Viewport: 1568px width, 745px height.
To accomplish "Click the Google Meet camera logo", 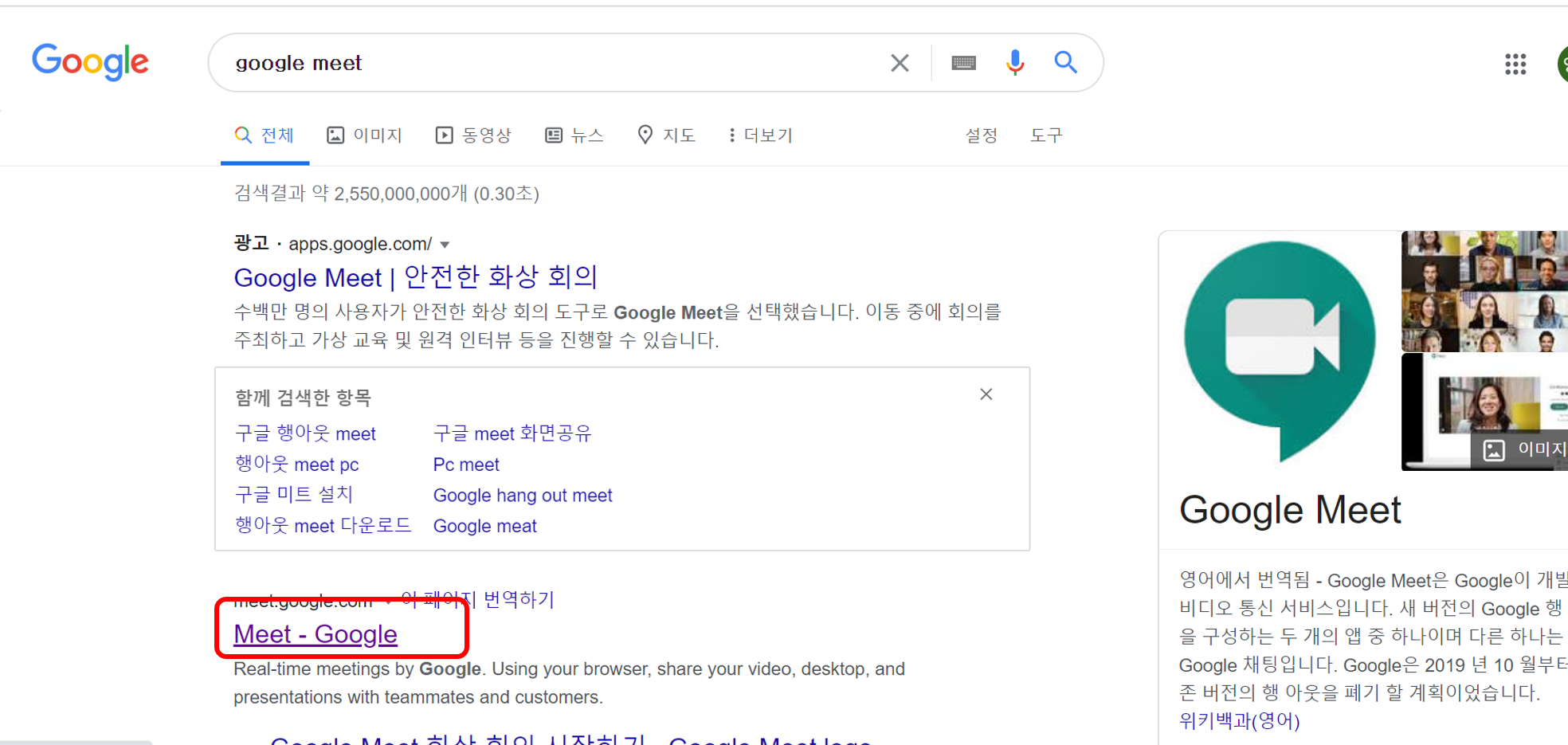I will 1280,351.
